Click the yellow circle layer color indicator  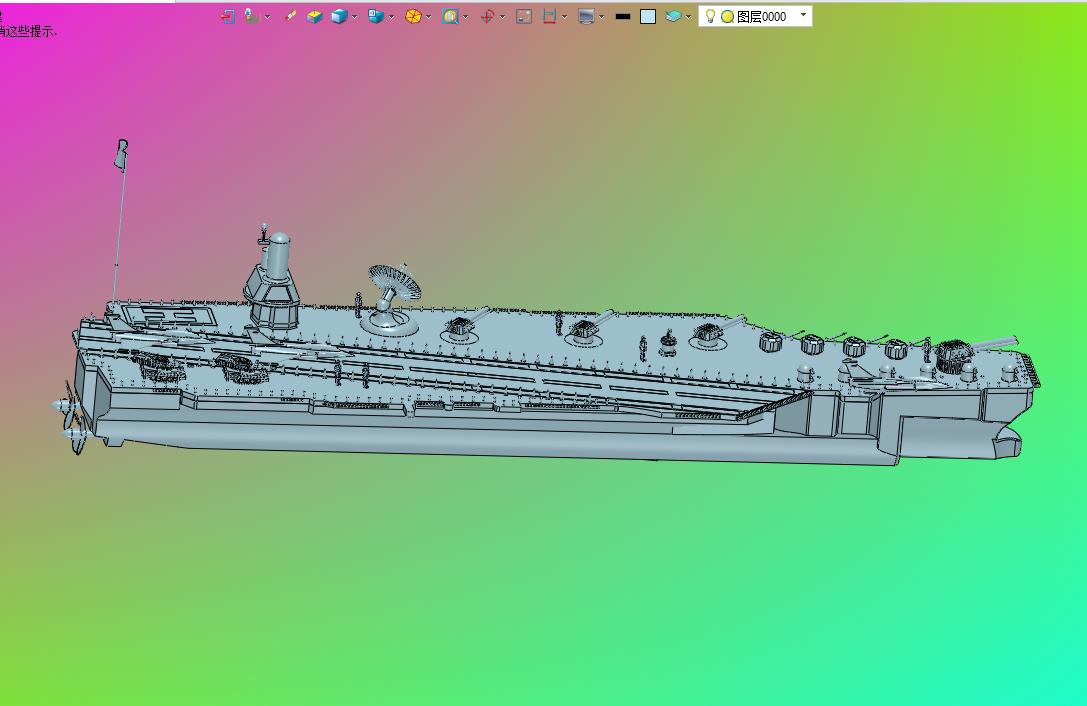click(x=727, y=17)
